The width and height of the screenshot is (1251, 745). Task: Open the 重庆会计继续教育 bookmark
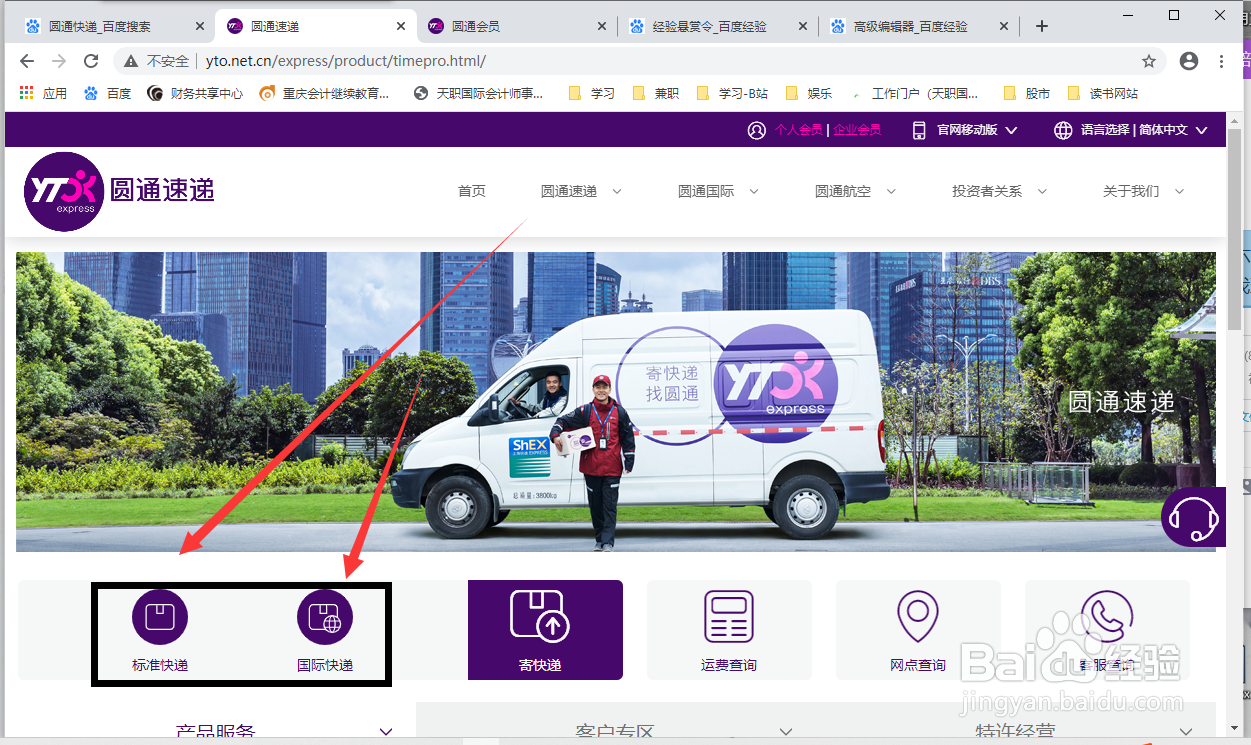point(325,93)
